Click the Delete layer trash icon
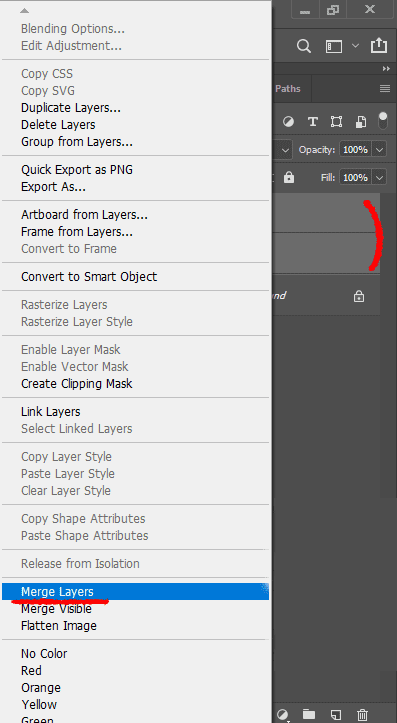The image size is (397, 723). click(362, 715)
